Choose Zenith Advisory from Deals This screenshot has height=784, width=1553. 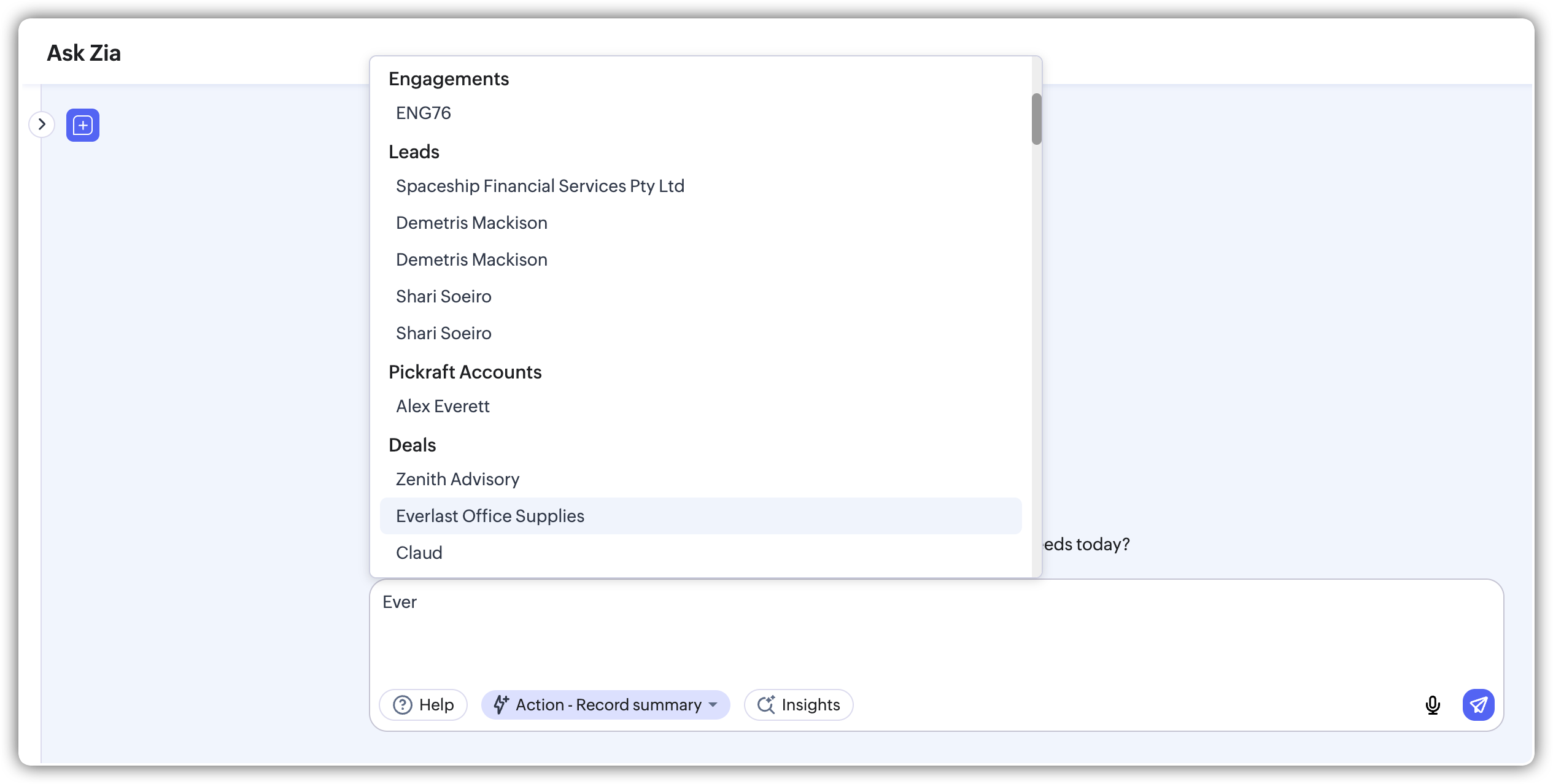click(457, 479)
